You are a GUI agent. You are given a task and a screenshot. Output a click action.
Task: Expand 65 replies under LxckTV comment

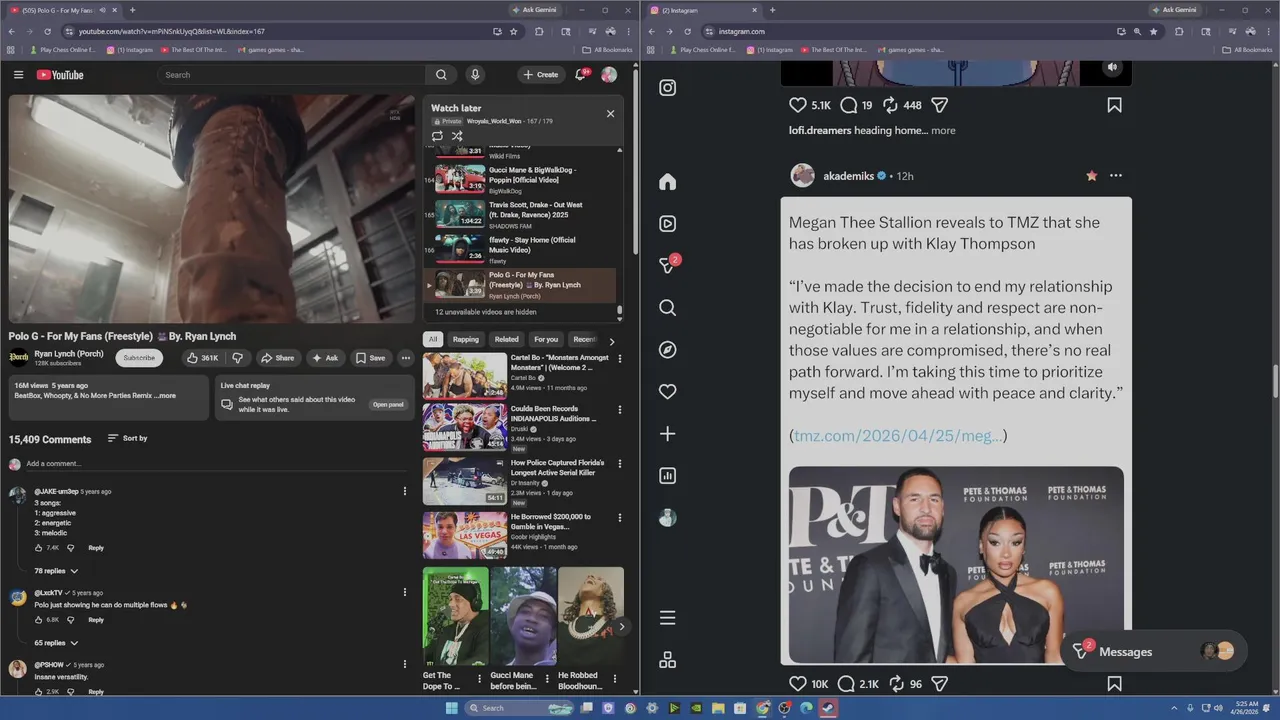(x=56, y=643)
